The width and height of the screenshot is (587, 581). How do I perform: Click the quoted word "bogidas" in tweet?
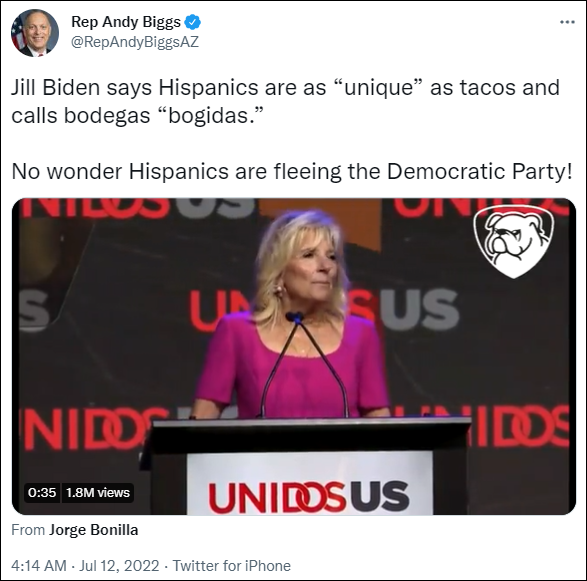click(x=212, y=116)
